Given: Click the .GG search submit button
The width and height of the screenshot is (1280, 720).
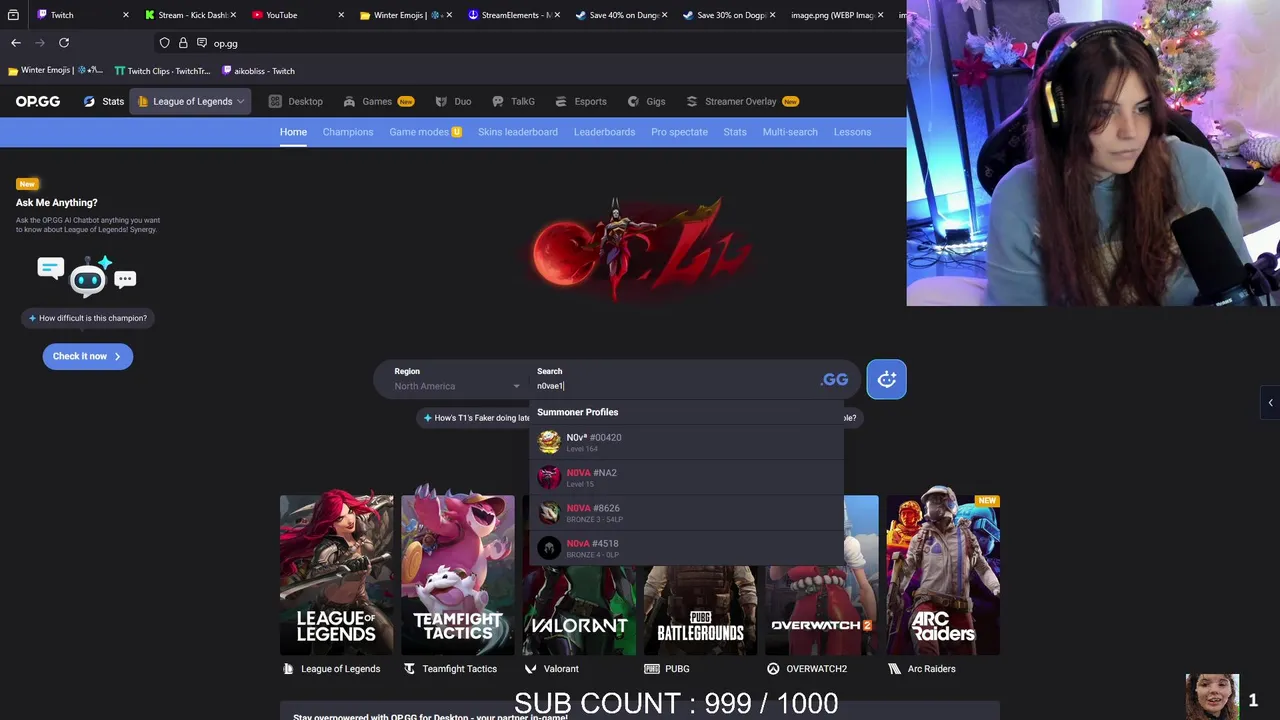Looking at the screenshot, I should click(x=834, y=379).
